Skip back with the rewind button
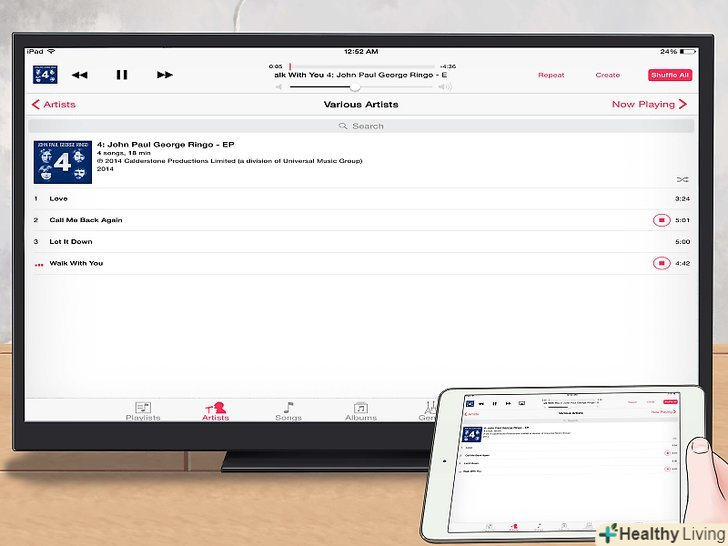This screenshot has width=728, height=546. (x=79, y=75)
